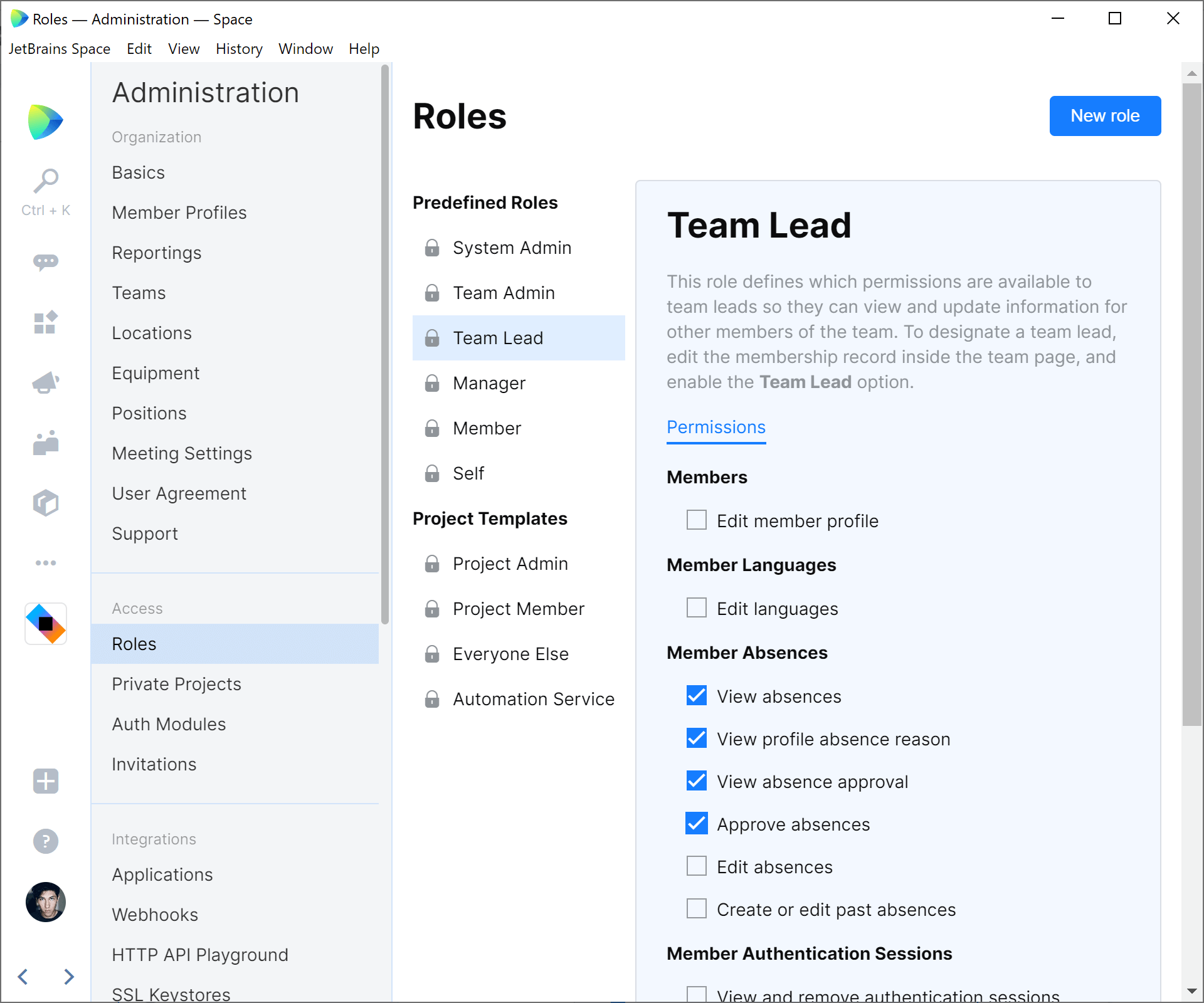Select the people/members icon
The height and width of the screenshot is (1003, 1204).
tap(46, 442)
